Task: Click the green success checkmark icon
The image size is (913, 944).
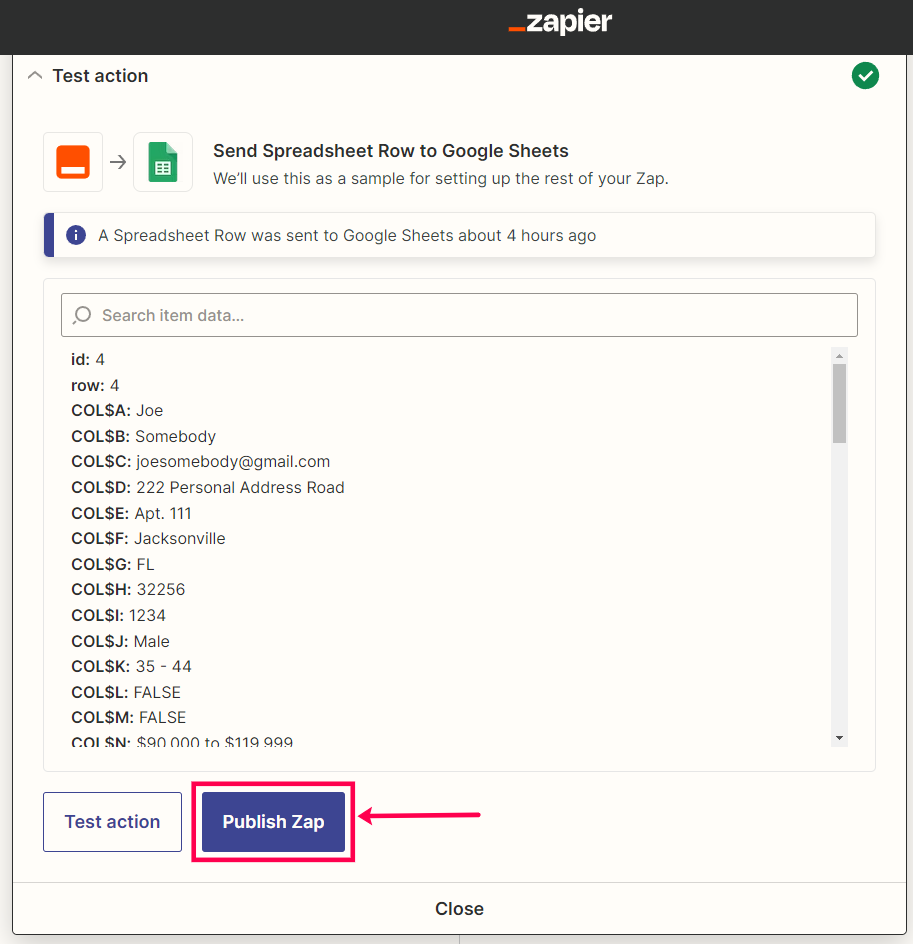Action: [x=865, y=76]
